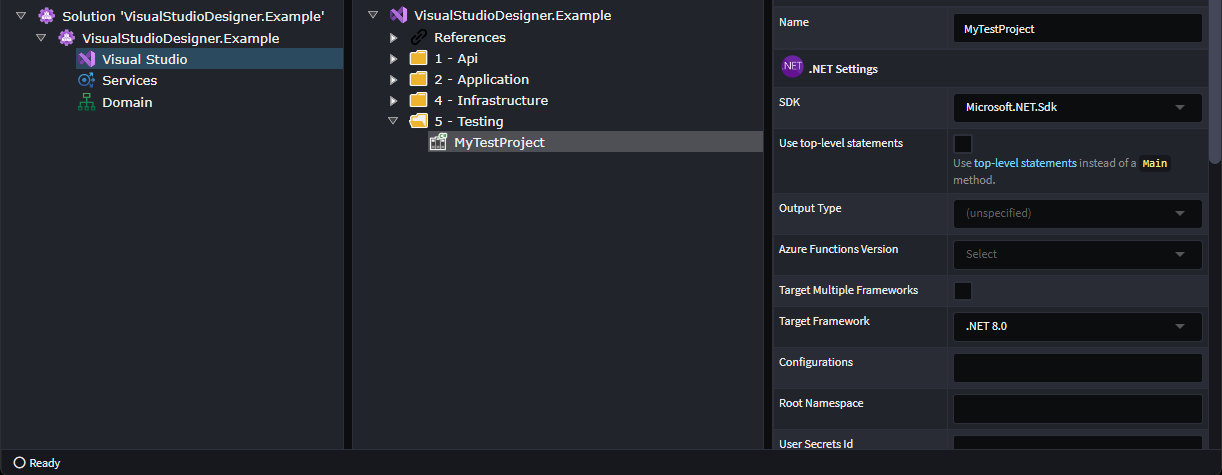Click the References link icon
This screenshot has width=1222, height=475.
click(419, 37)
